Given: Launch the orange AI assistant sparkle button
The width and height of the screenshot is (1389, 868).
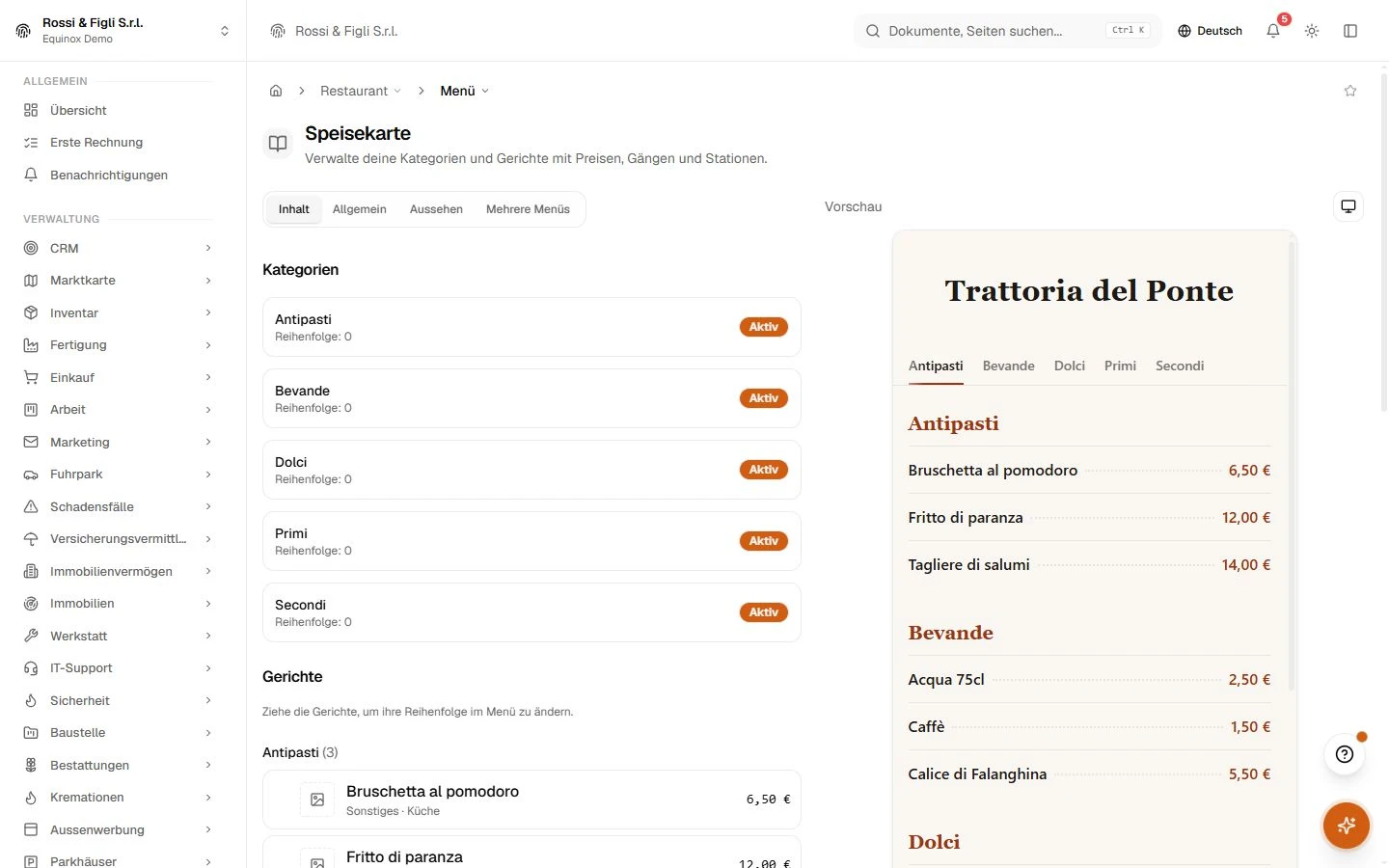Looking at the screenshot, I should click(1347, 826).
